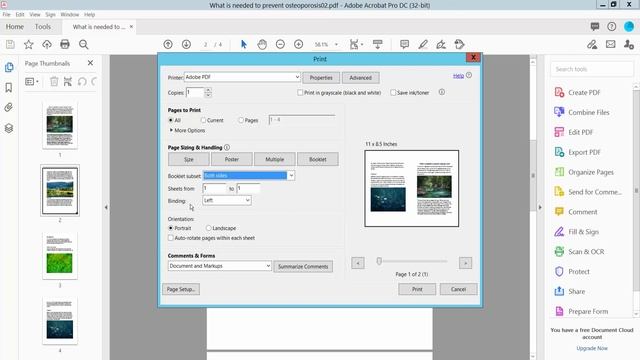Click Summarize Comments button
This screenshot has width=640, height=360.
click(x=303, y=267)
